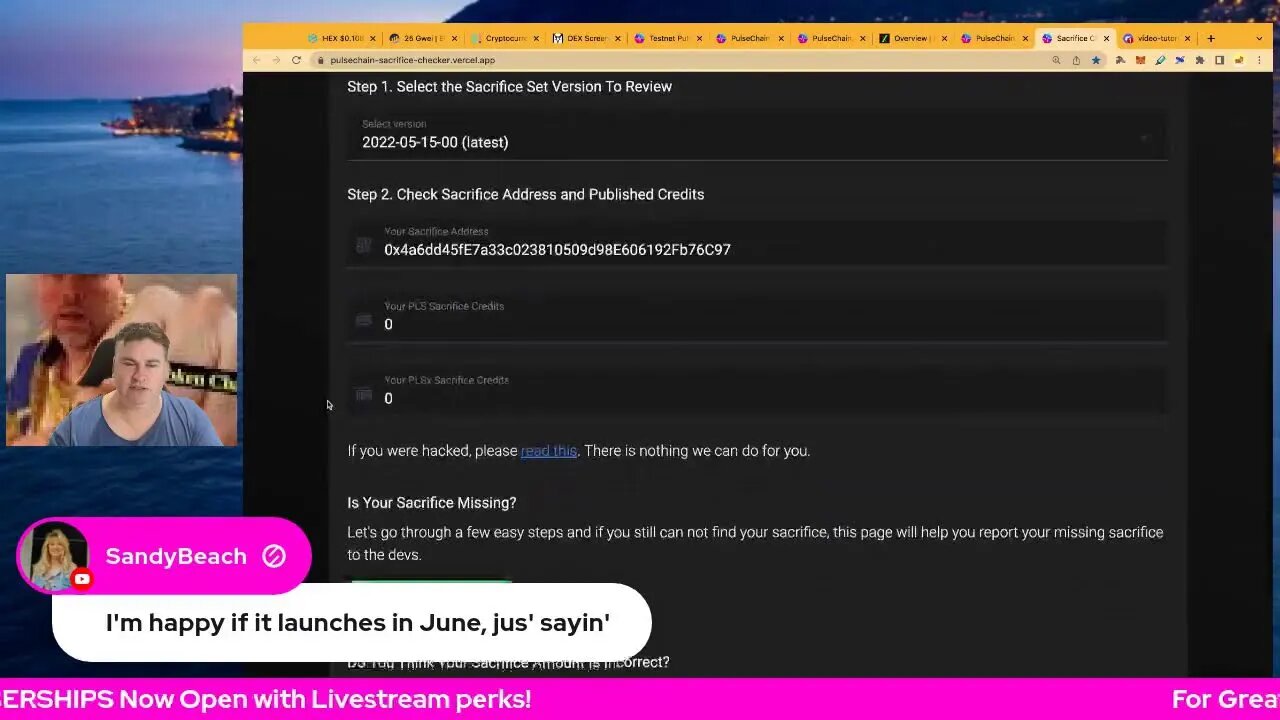This screenshot has height=720, width=1280.
Task: Go back to the previous page
Action: pos(256,60)
